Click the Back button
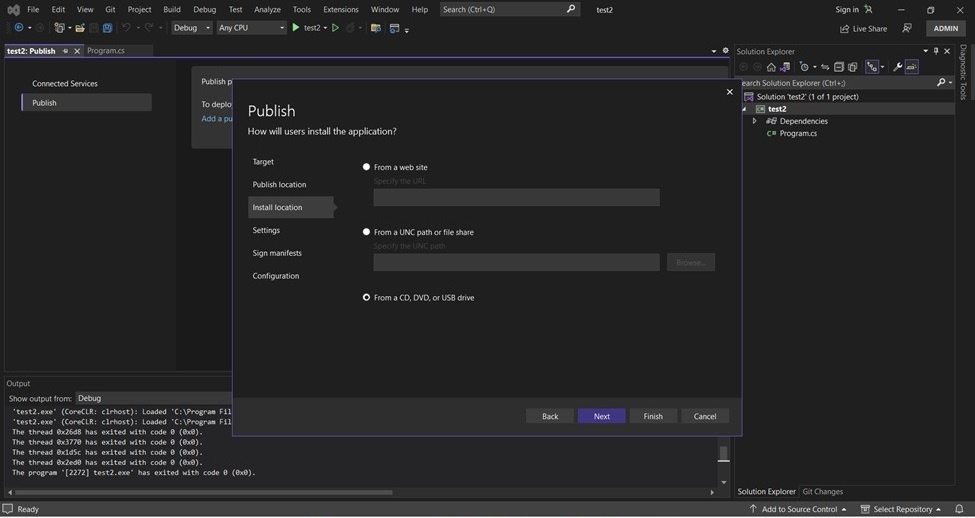The height and width of the screenshot is (518, 975). tap(550, 416)
